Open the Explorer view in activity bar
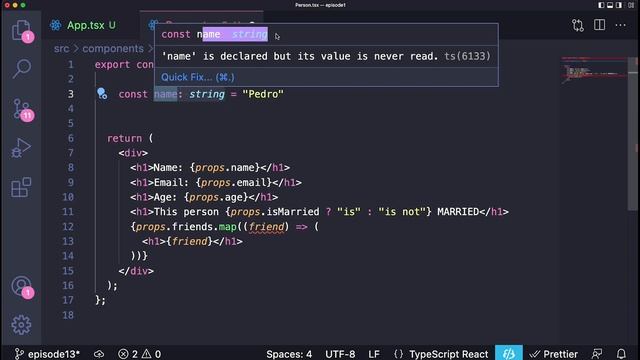 21,31
